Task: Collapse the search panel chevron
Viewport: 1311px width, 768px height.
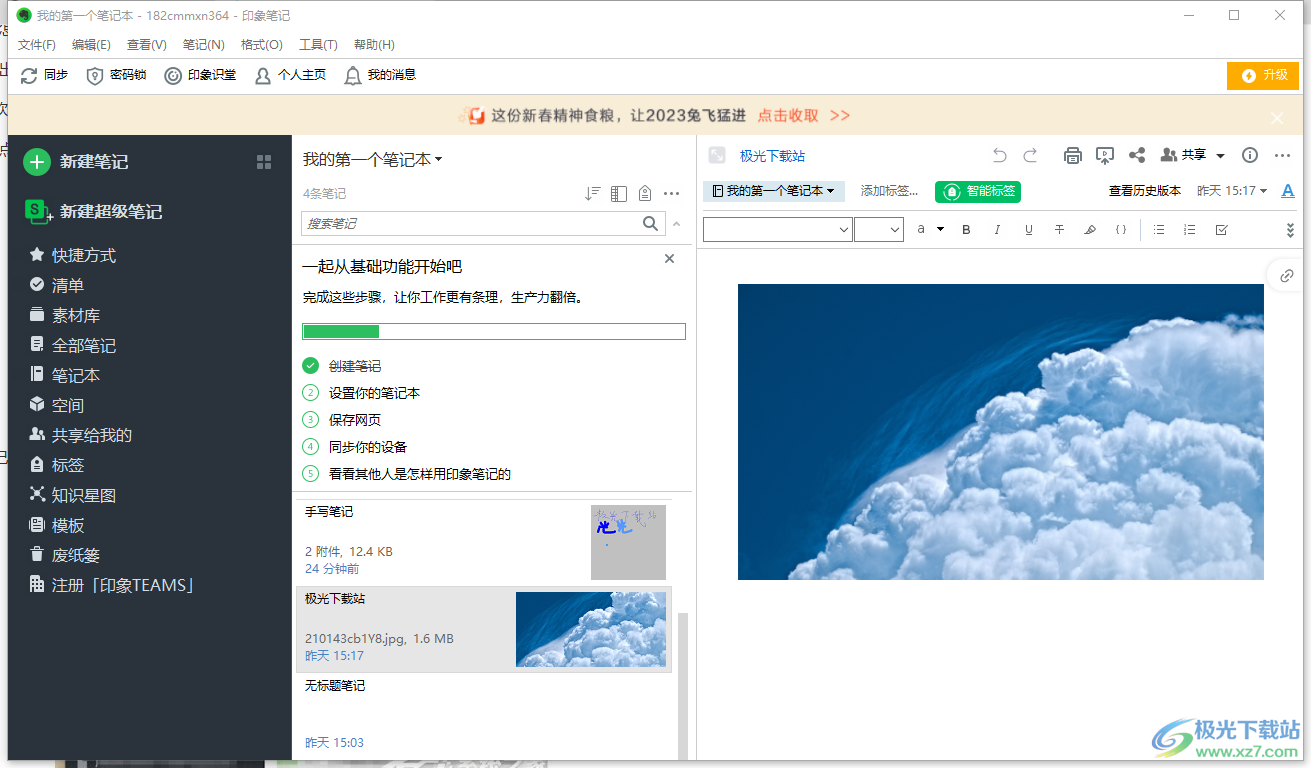Action: [x=677, y=224]
